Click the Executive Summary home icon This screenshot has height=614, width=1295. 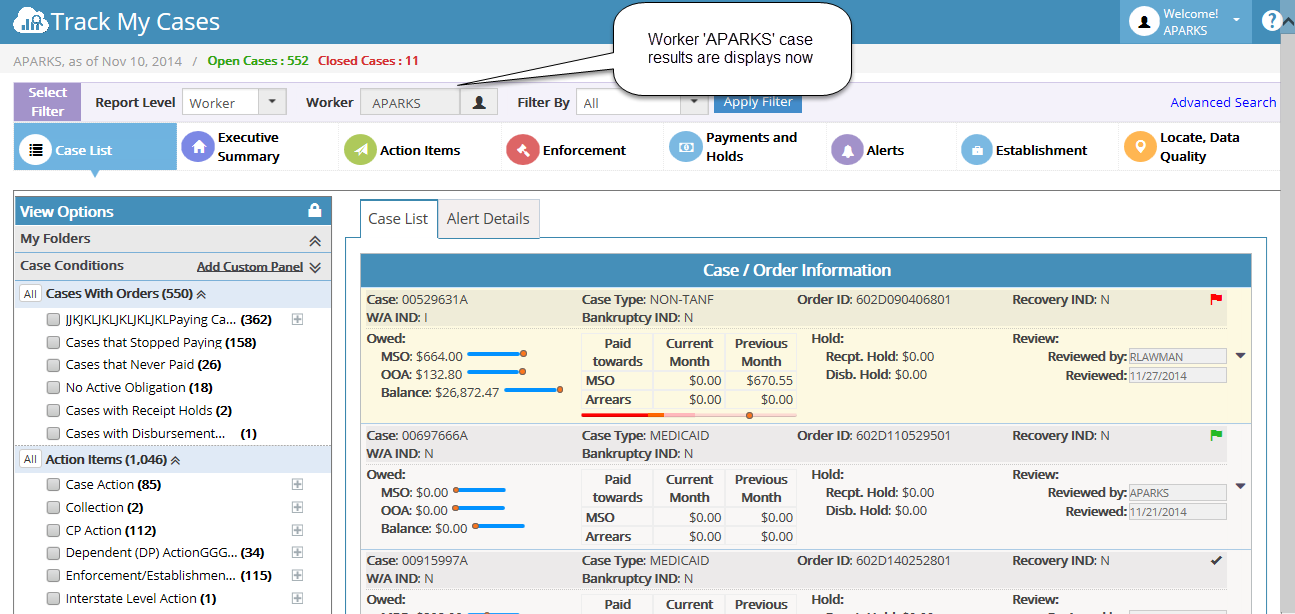198,147
